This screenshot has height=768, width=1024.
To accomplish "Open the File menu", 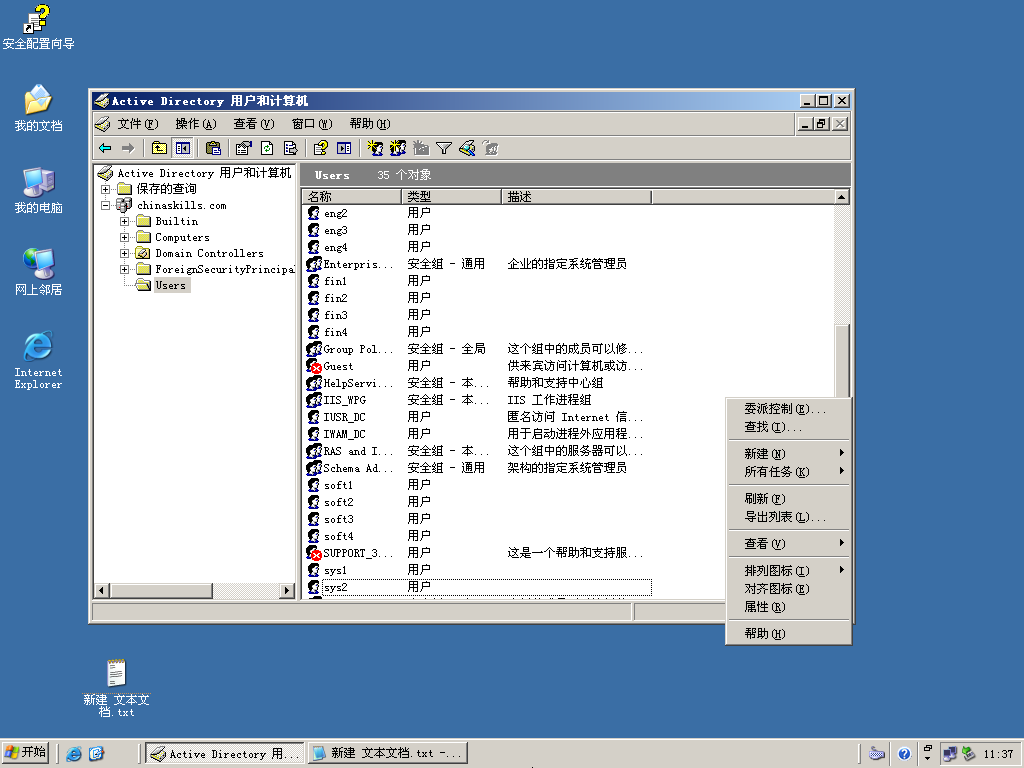I will [137, 123].
